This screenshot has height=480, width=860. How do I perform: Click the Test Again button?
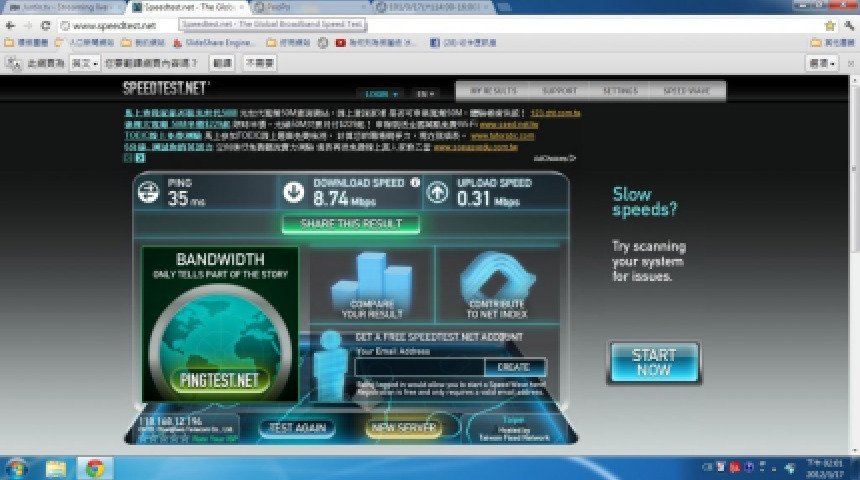[296, 428]
